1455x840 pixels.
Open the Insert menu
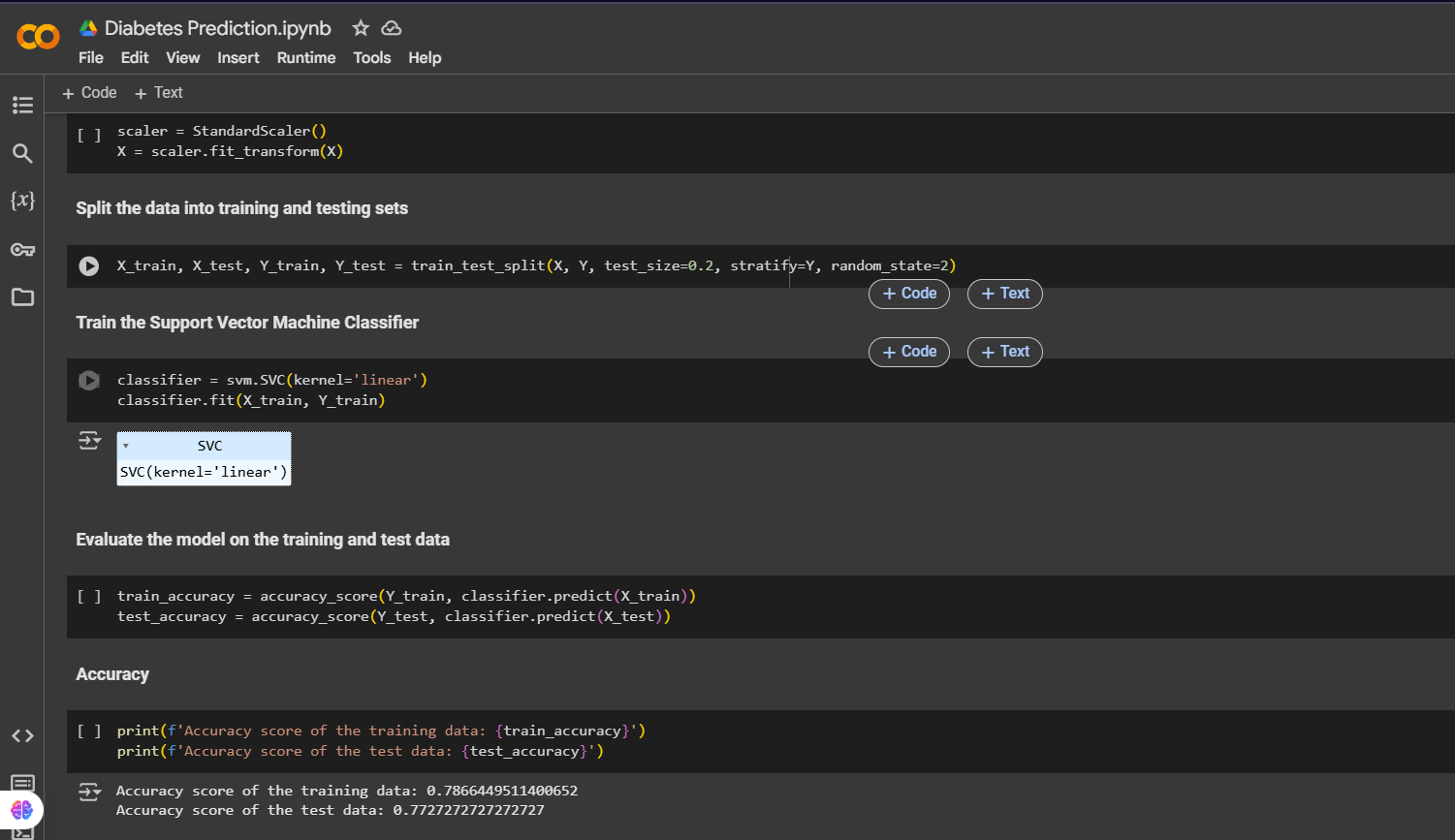[238, 58]
